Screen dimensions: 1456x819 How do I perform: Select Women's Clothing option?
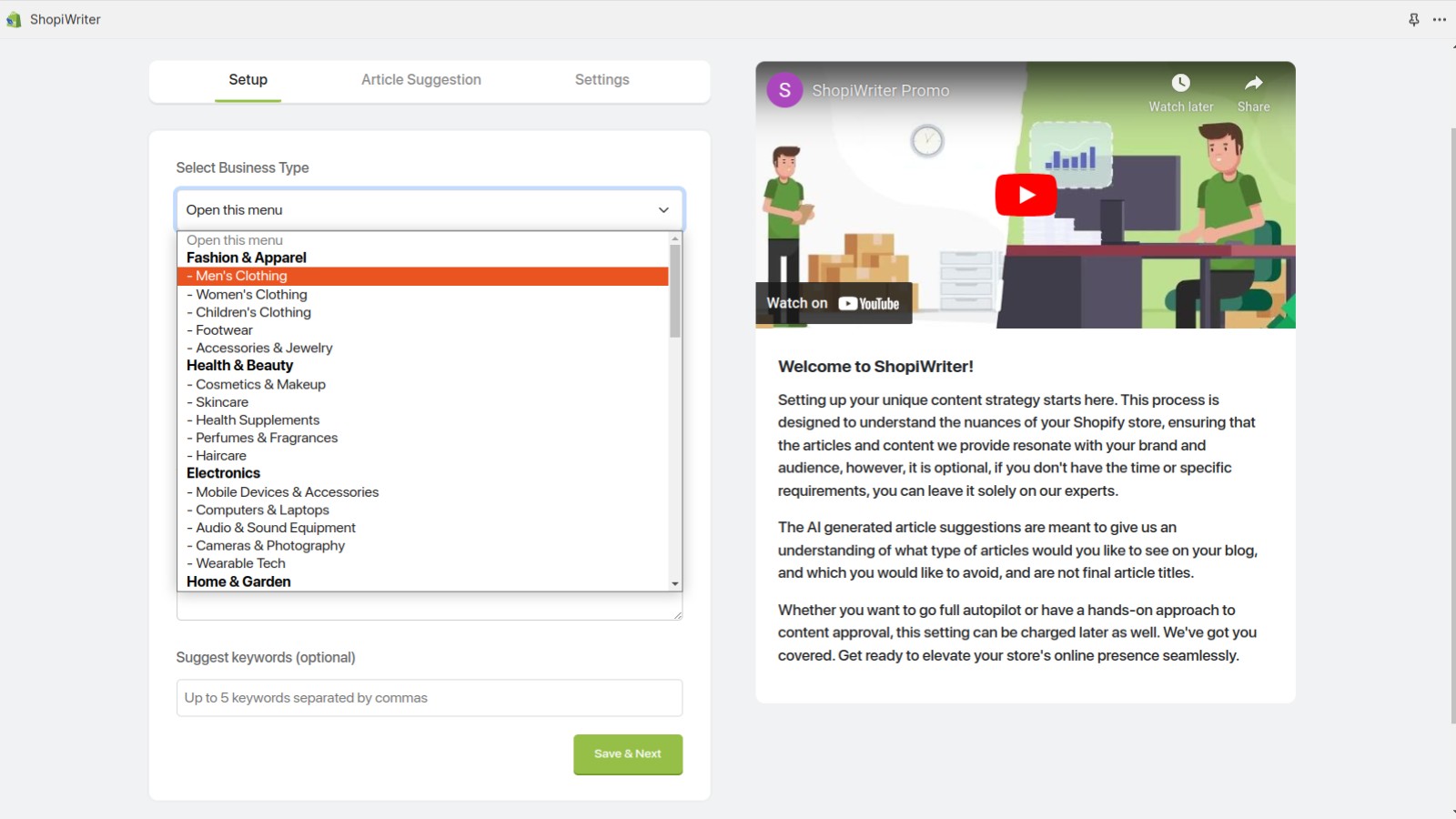click(x=423, y=295)
